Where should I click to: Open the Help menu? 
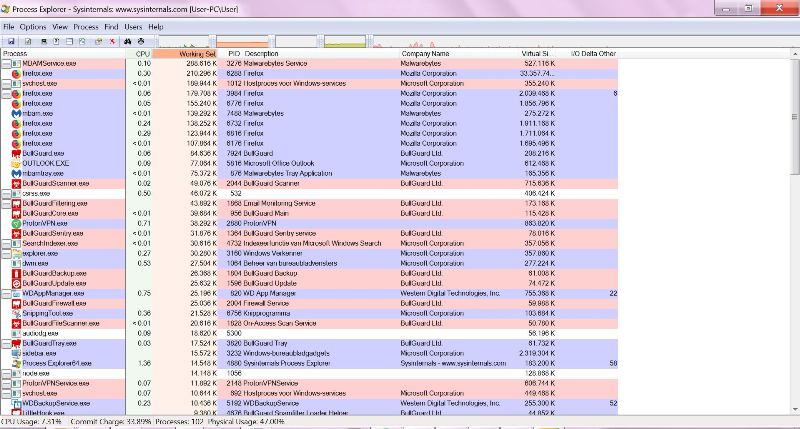(156, 27)
